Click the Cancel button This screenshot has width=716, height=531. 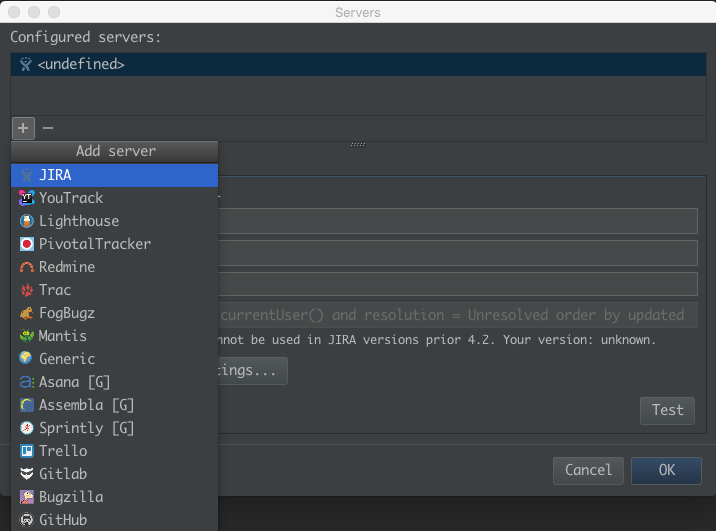(588, 470)
